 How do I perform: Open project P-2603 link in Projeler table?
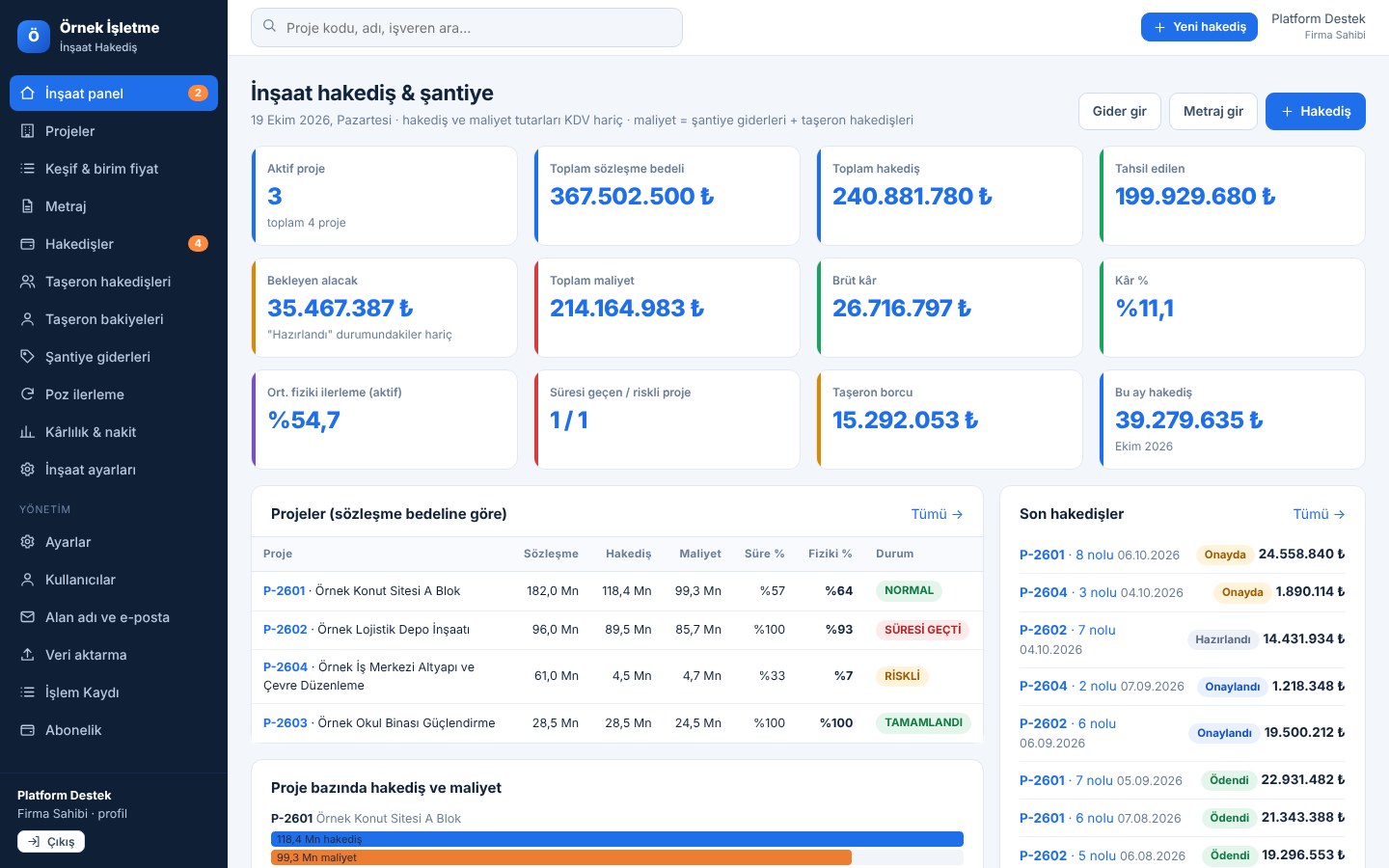[286, 723]
